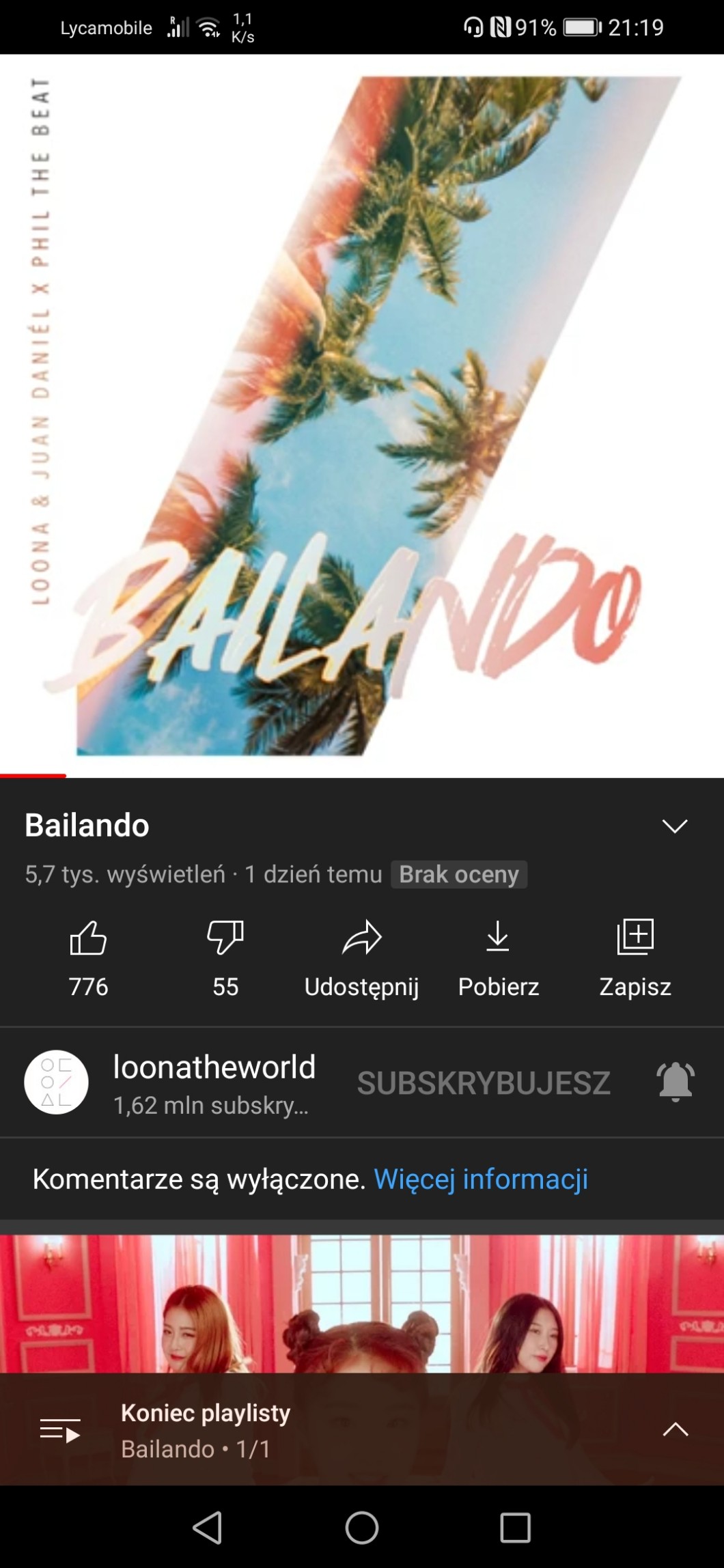Expand the Koniec playlisty panel chevron

[676, 1429]
